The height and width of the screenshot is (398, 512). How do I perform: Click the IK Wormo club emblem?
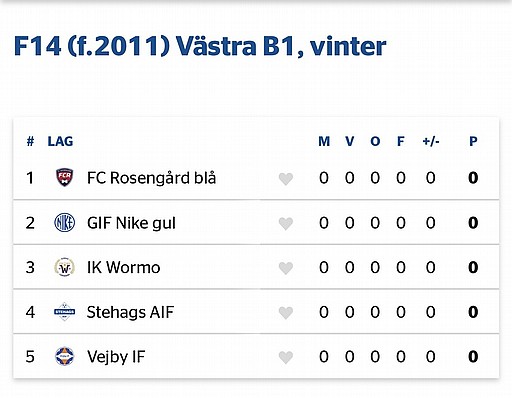[65, 267]
